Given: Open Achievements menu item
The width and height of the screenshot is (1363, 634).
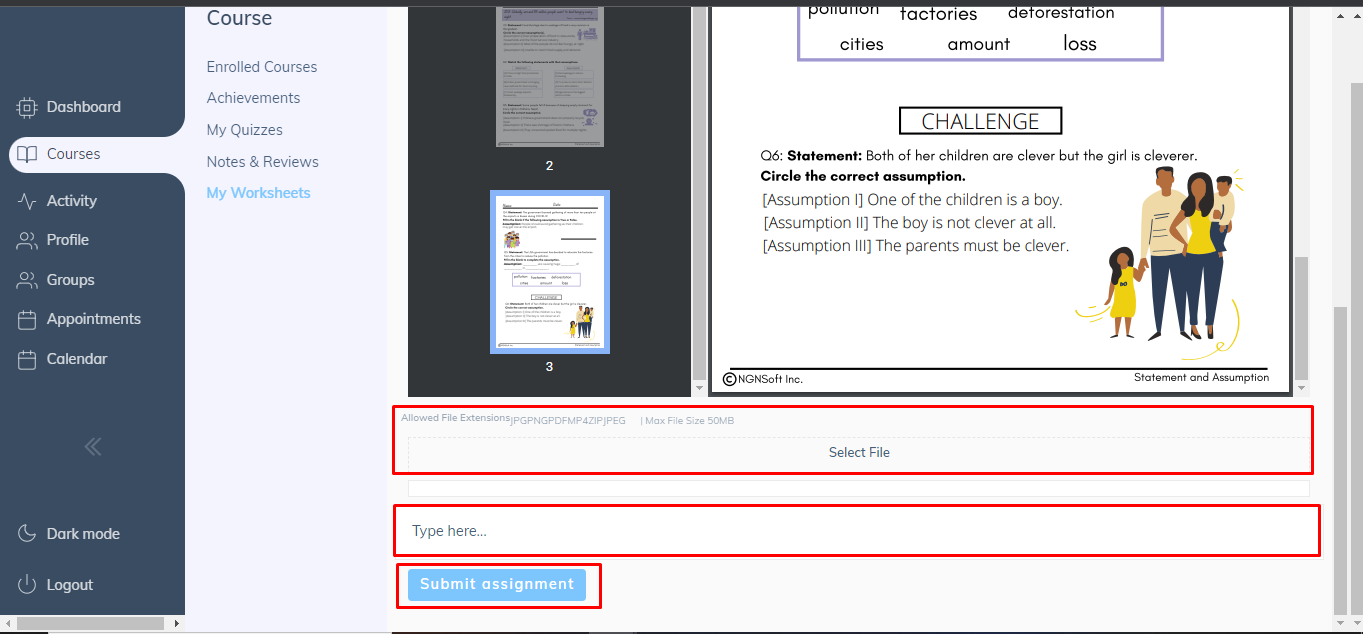Looking at the screenshot, I should tap(253, 98).
